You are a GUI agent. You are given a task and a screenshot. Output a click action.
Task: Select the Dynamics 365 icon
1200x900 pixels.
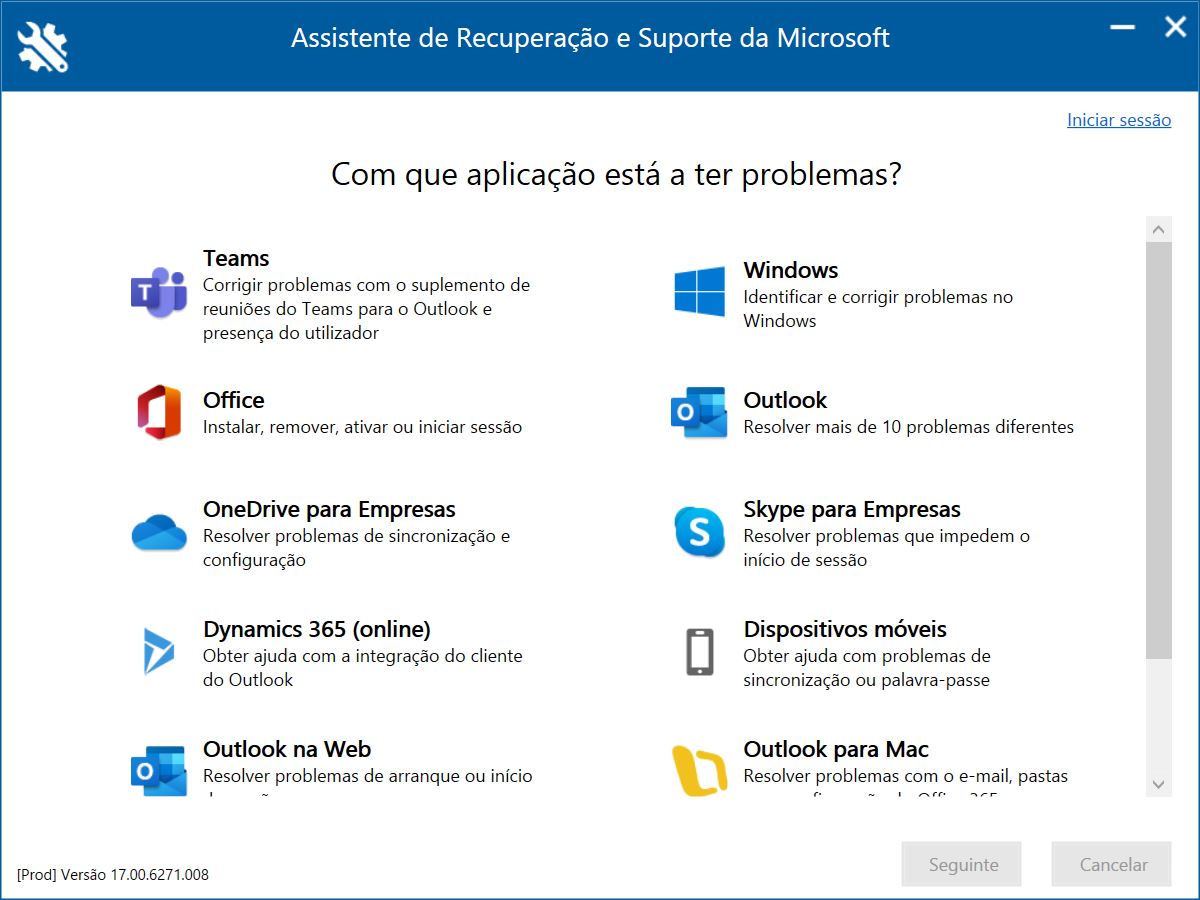tap(159, 652)
